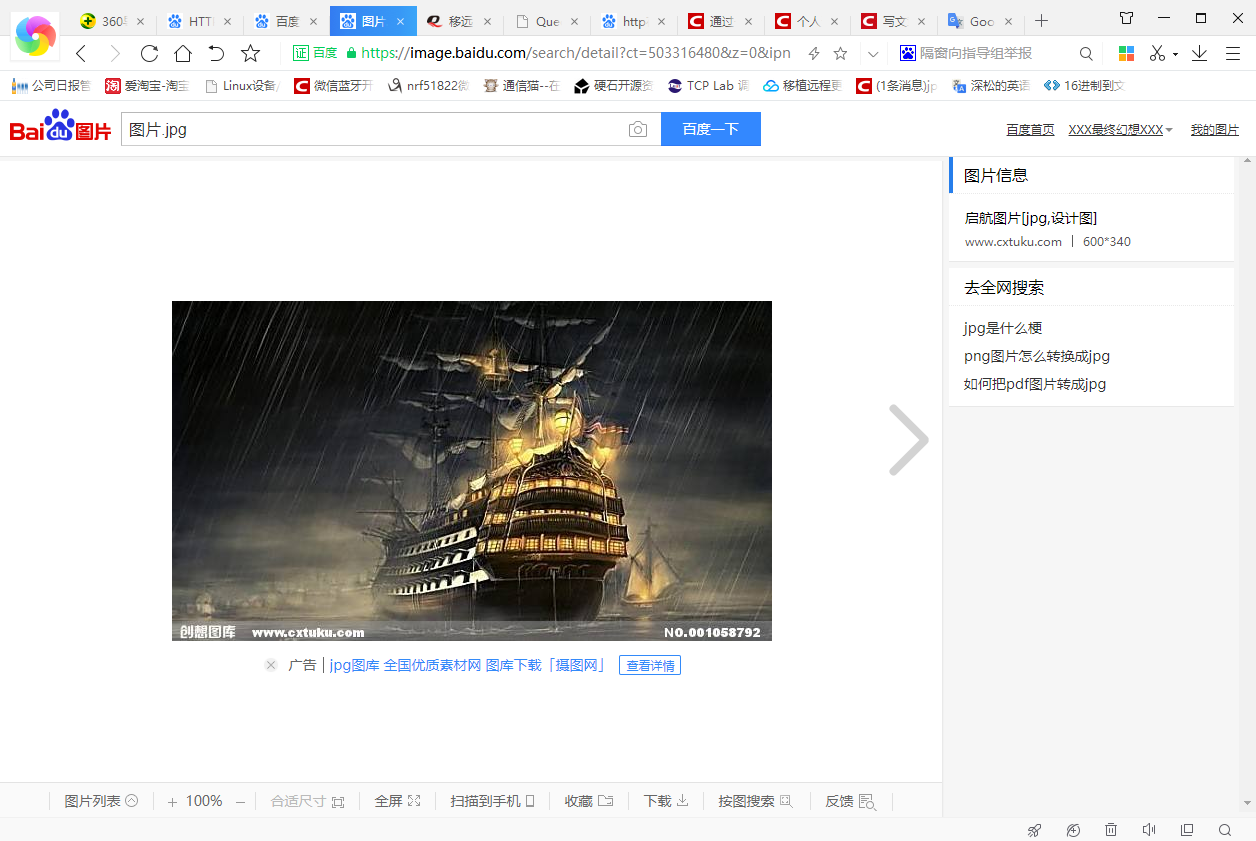1256x841 pixels.
Task: Reload the page with the refresh icon
Action: tap(149, 54)
